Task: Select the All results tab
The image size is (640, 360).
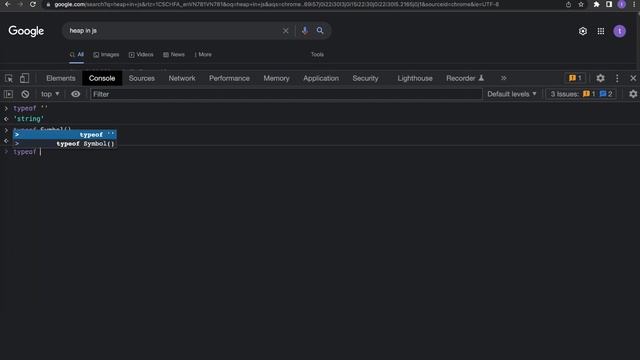Action: coord(77,54)
